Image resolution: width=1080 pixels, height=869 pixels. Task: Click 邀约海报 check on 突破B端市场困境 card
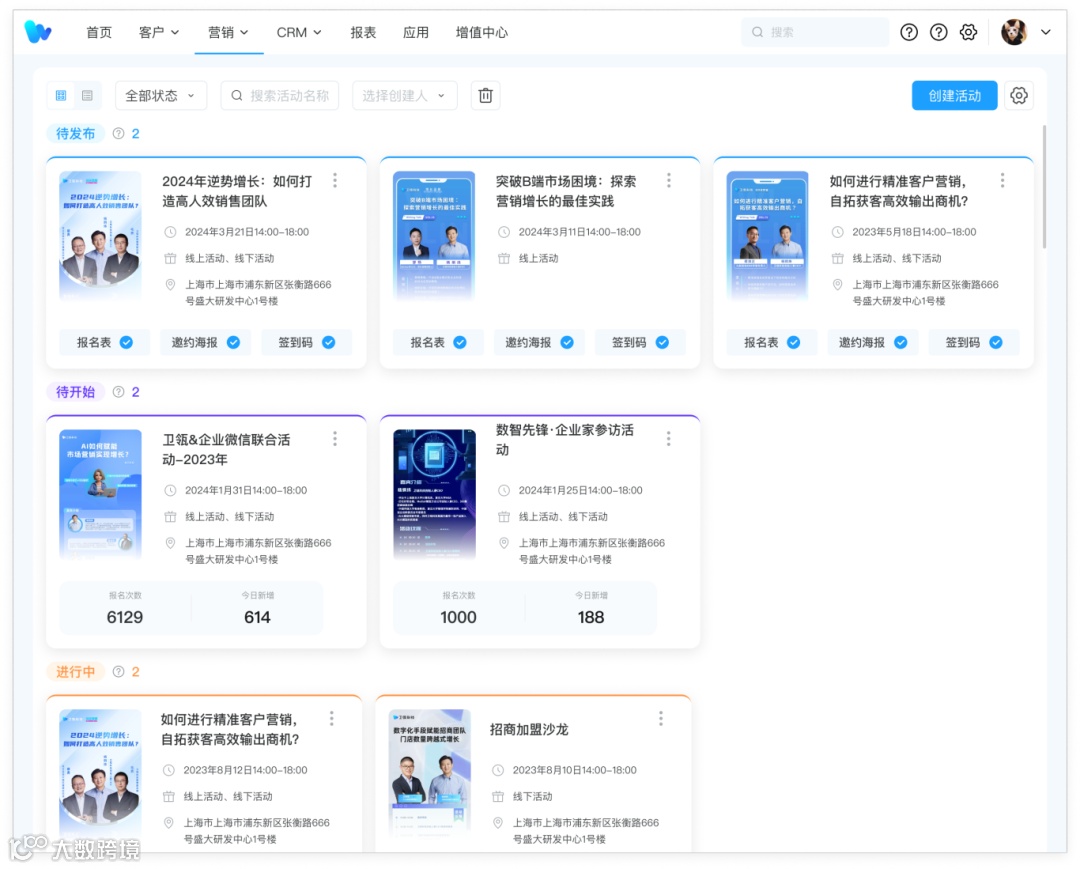coord(567,342)
